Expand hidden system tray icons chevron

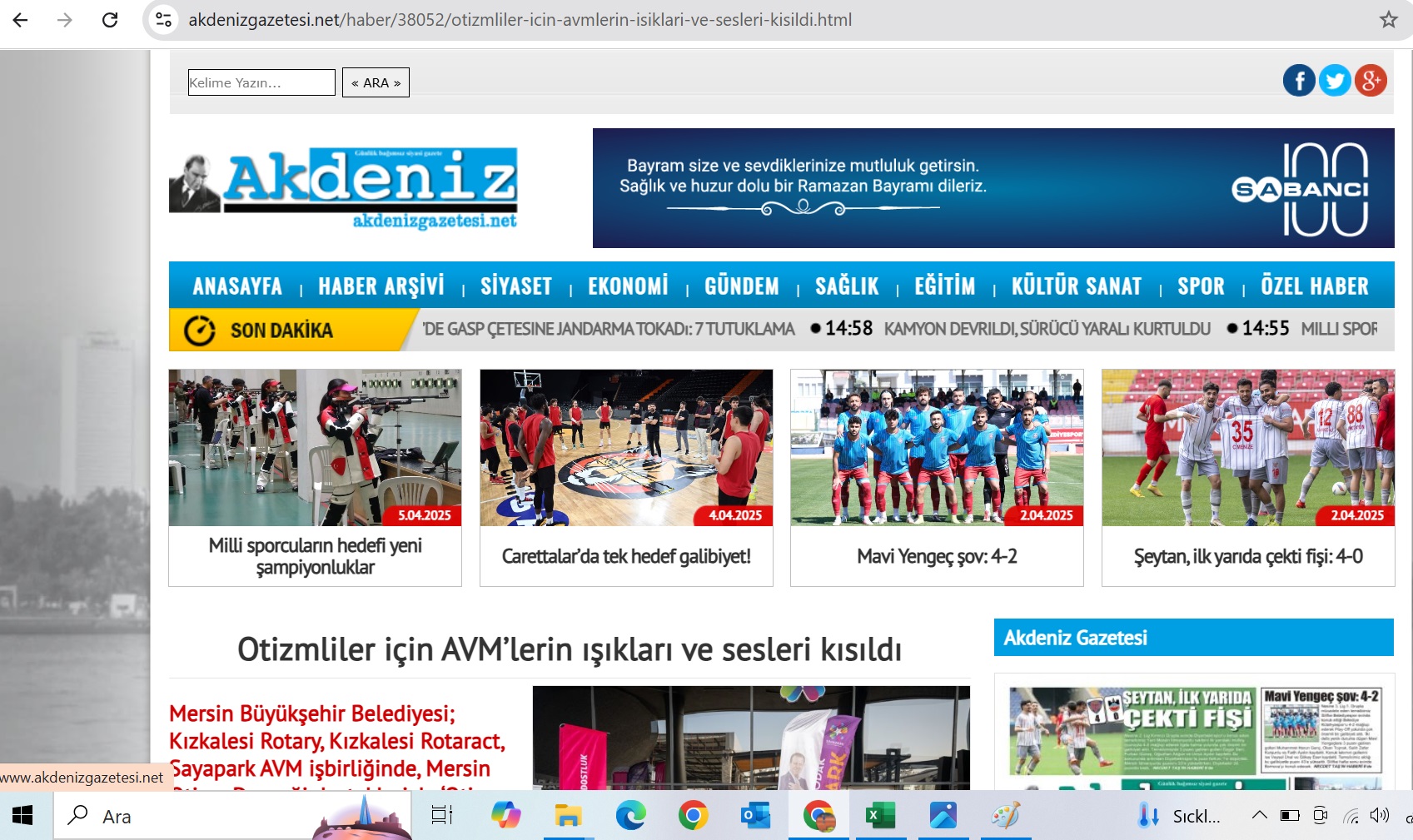point(1260,816)
